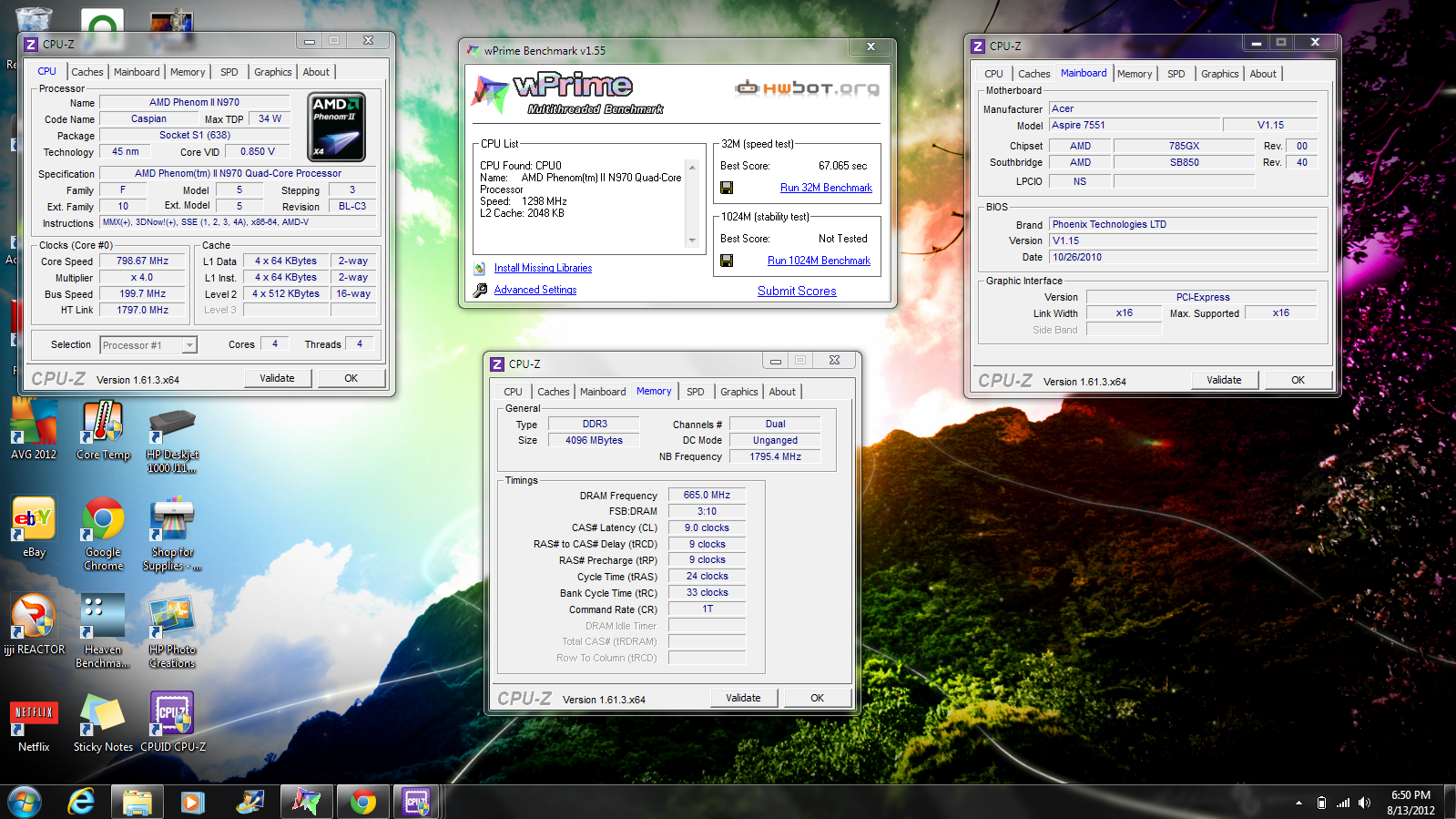1456x819 pixels.
Task: Click the memory Size value 4096 MBytes
Action: [594, 440]
